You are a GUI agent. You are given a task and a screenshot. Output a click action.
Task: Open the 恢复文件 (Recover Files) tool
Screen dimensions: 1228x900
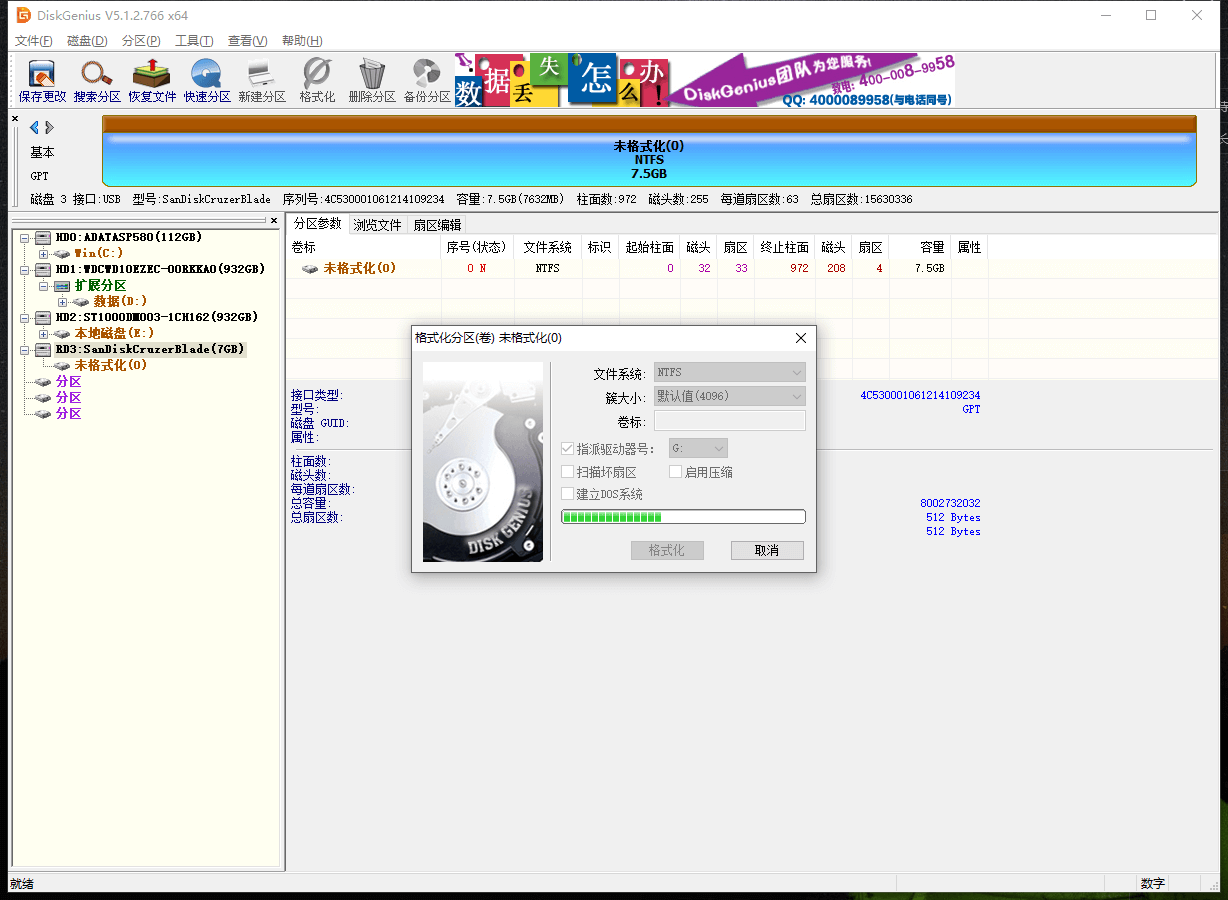tap(153, 80)
